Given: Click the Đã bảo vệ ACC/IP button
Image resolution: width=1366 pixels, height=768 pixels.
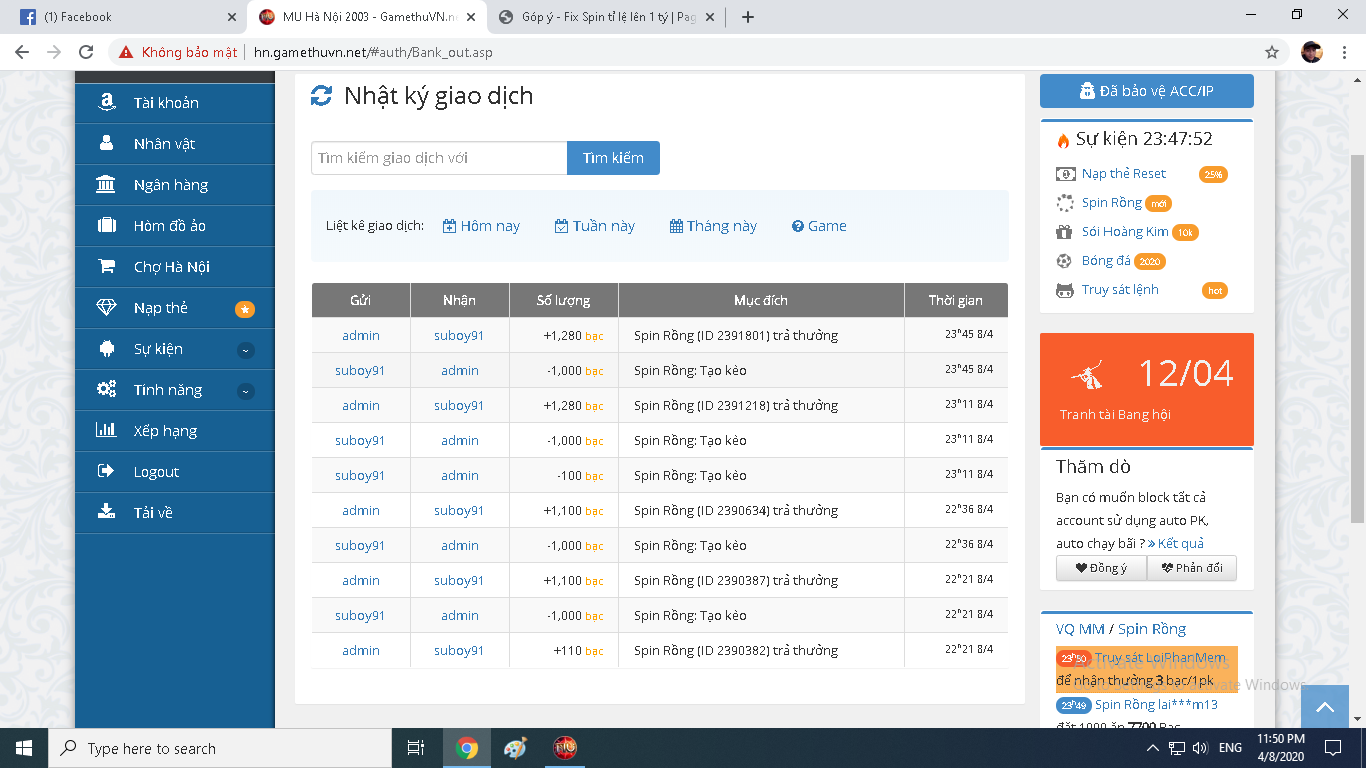Looking at the screenshot, I should click(x=1146, y=91).
